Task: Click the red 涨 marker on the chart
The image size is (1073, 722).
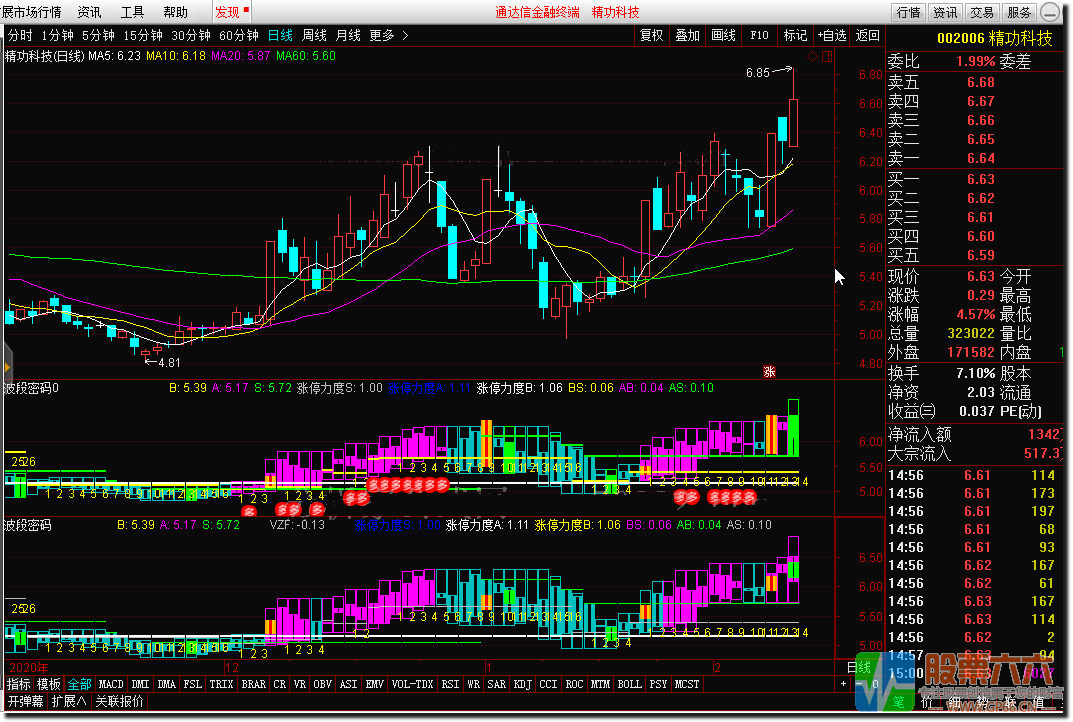Action: click(x=770, y=371)
